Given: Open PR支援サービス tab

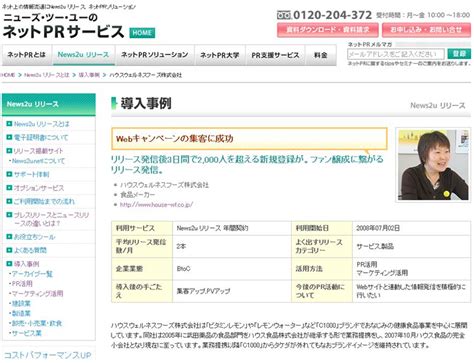Looking at the screenshot, I should [x=275, y=55].
